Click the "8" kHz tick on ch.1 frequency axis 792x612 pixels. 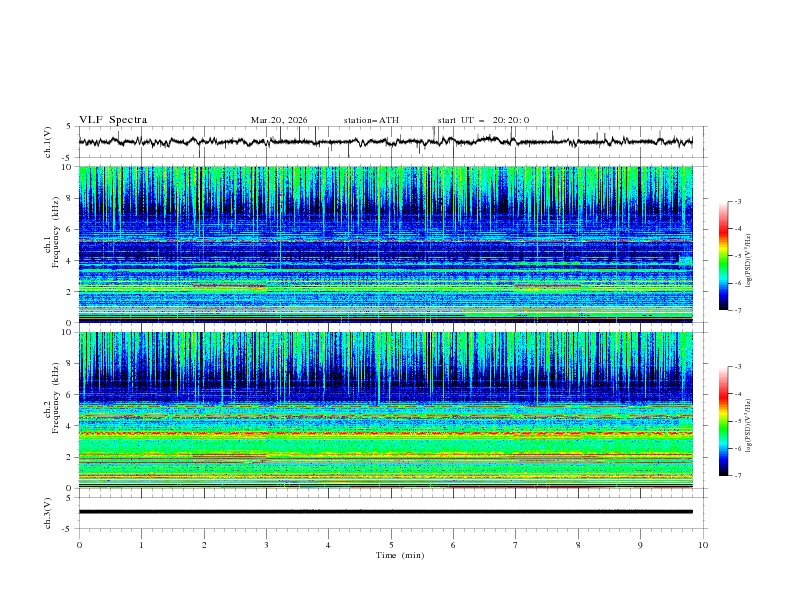70,198
